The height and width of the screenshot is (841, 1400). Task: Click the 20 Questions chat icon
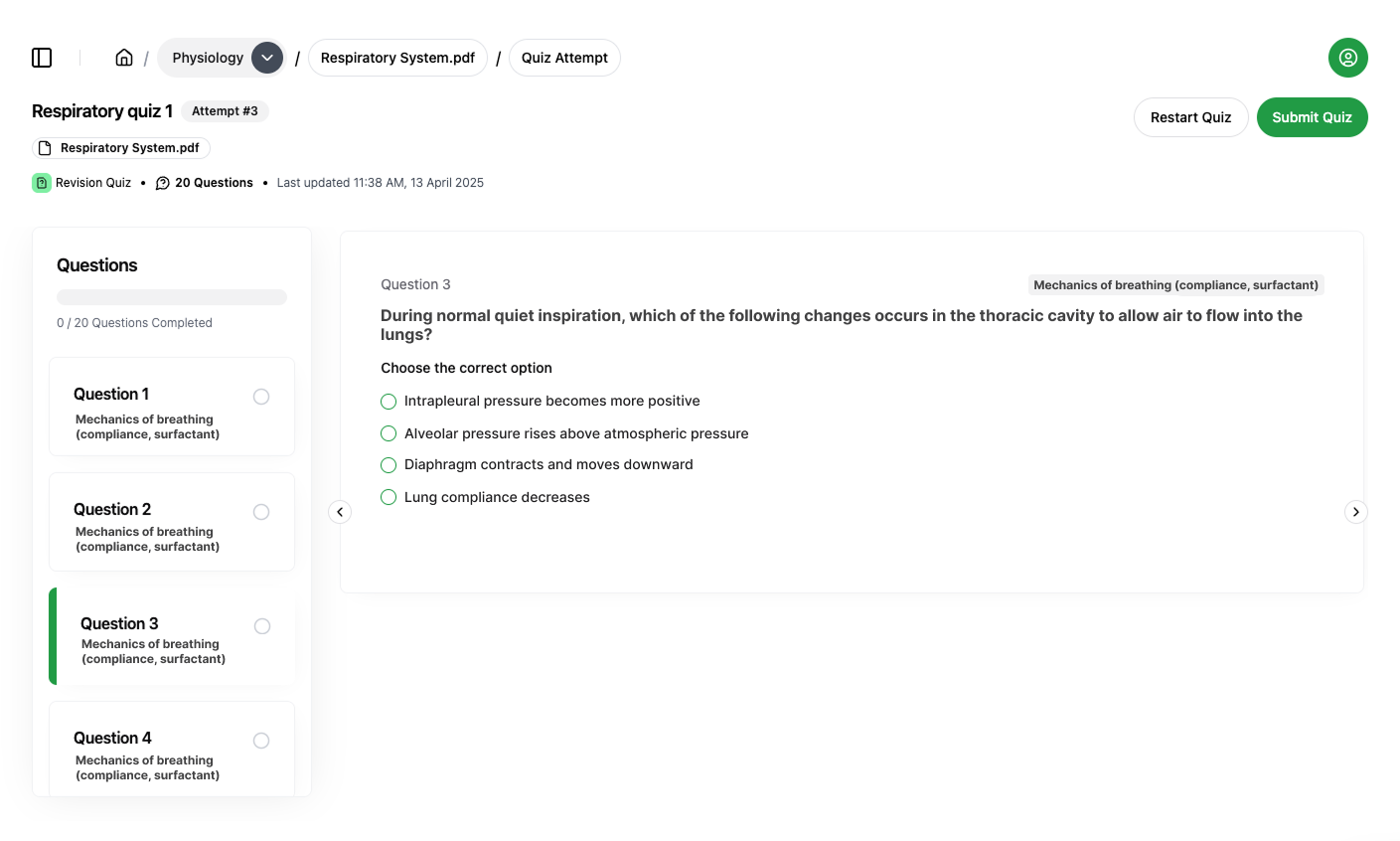pos(163,183)
